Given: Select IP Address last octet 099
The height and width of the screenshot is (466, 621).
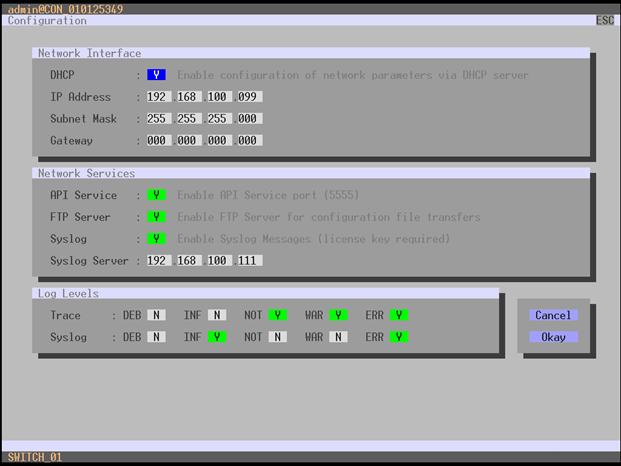Looking at the screenshot, I should point(250,97).
